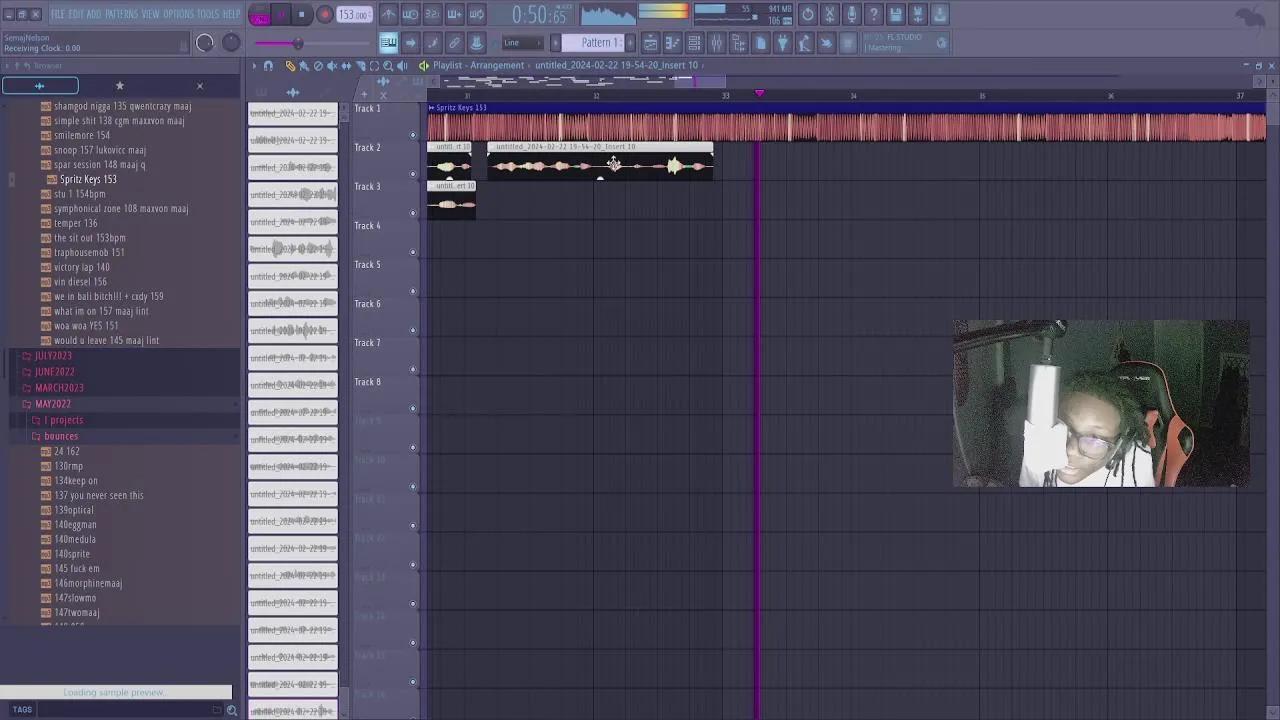Click the Help question mark icon

[x=875, y=14]
